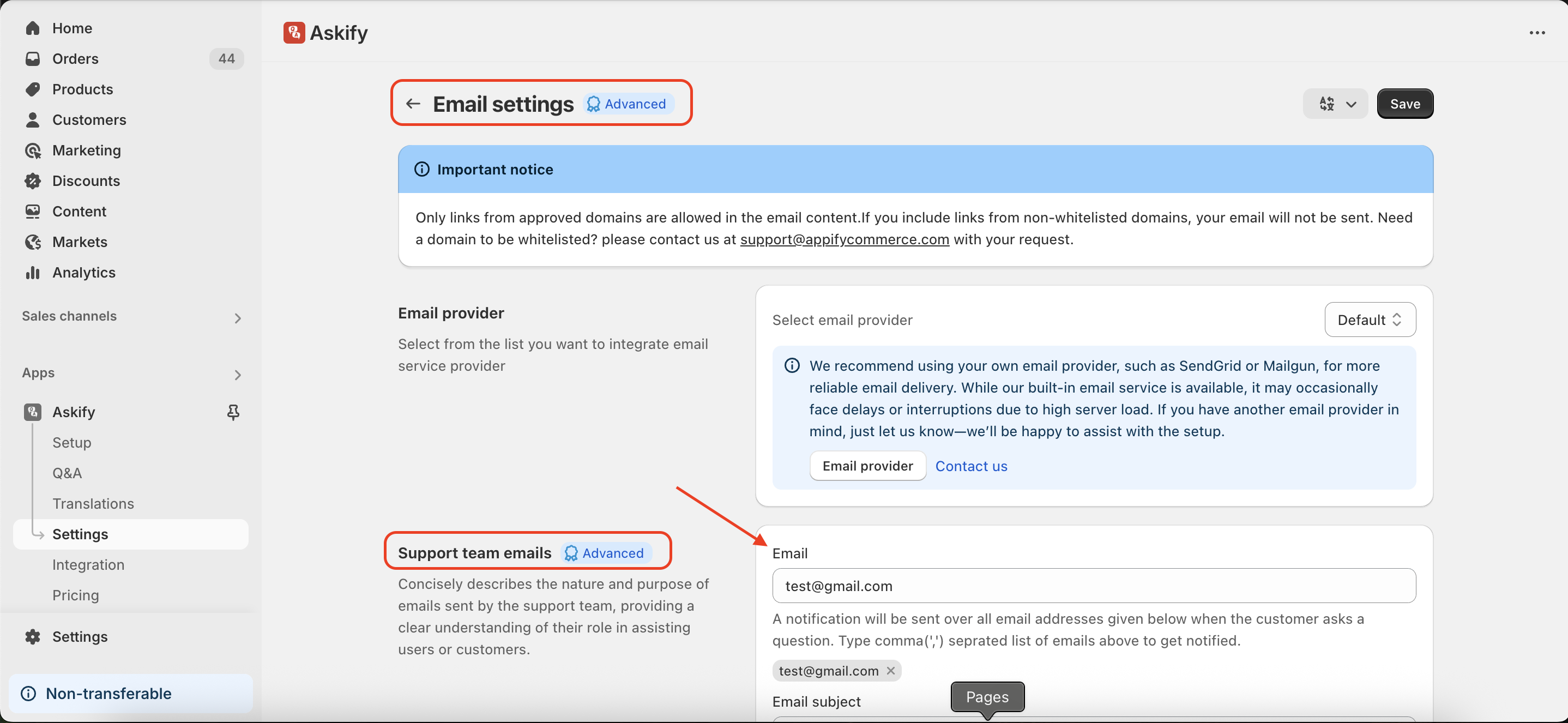Go back using the arrow beside Email settings
Image resolution: width=1568 pixels, height=723 pixels.
413,104
